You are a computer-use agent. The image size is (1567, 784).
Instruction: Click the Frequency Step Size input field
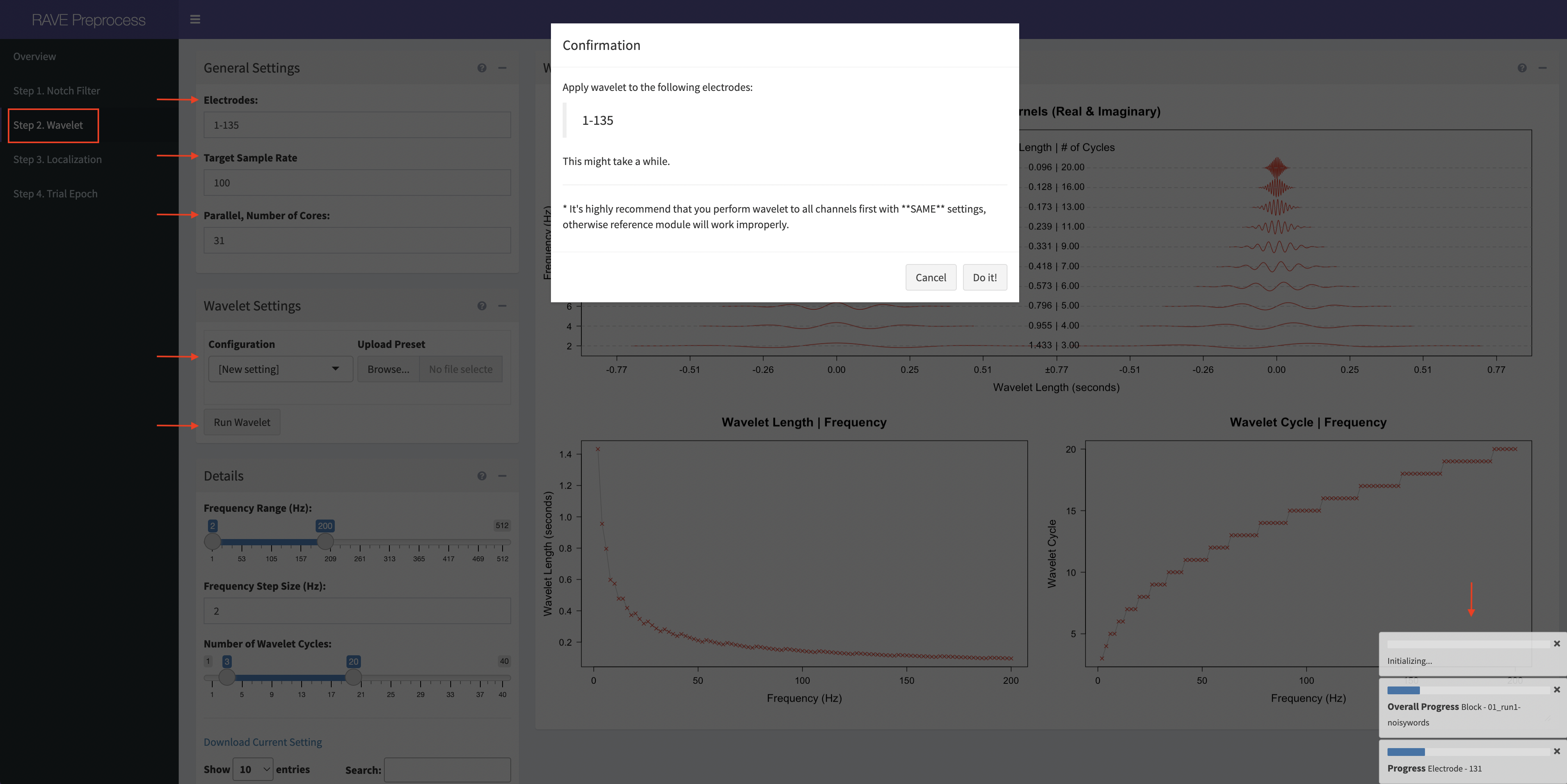[357, 611]
